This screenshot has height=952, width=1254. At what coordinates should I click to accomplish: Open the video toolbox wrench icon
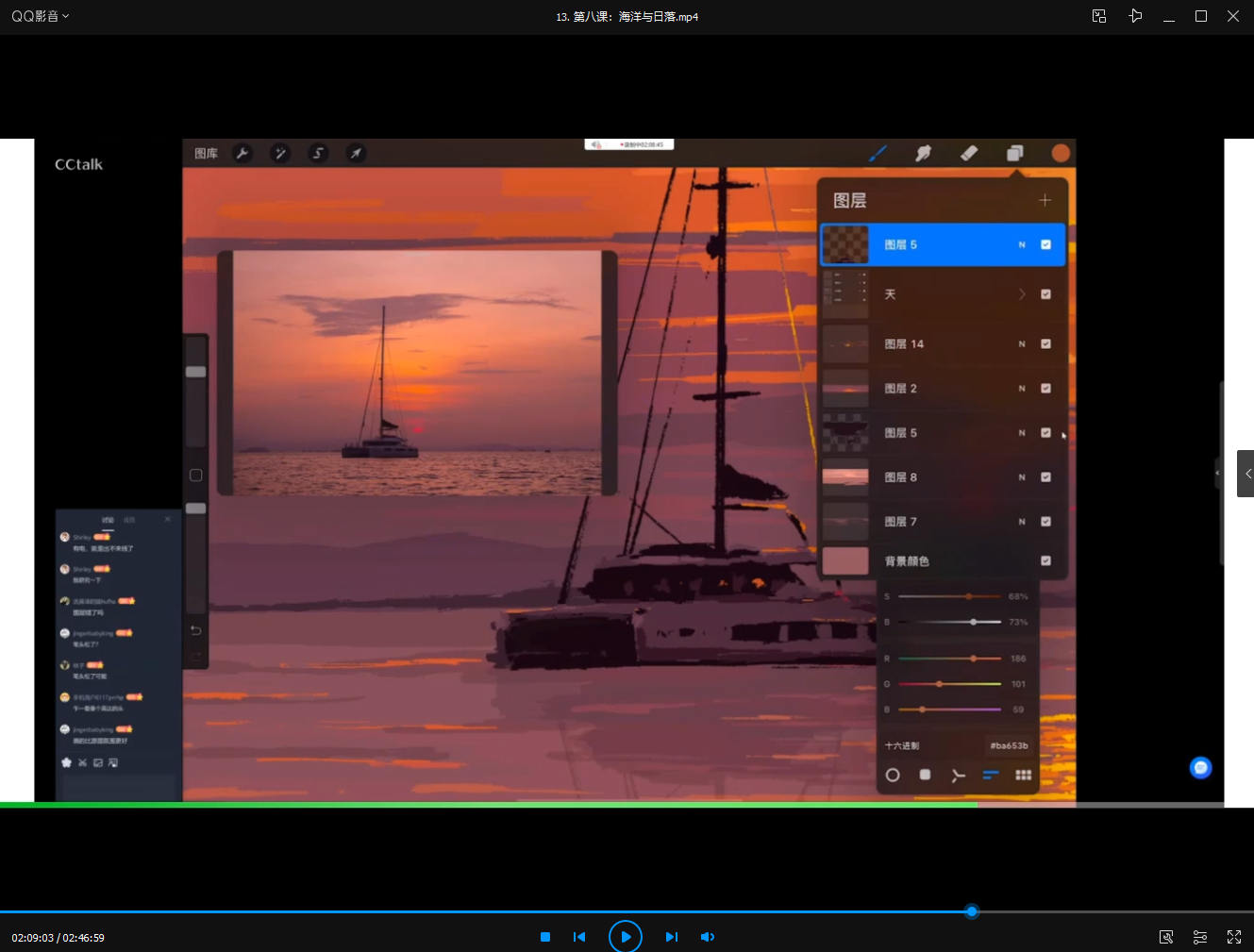(1166, 937)
